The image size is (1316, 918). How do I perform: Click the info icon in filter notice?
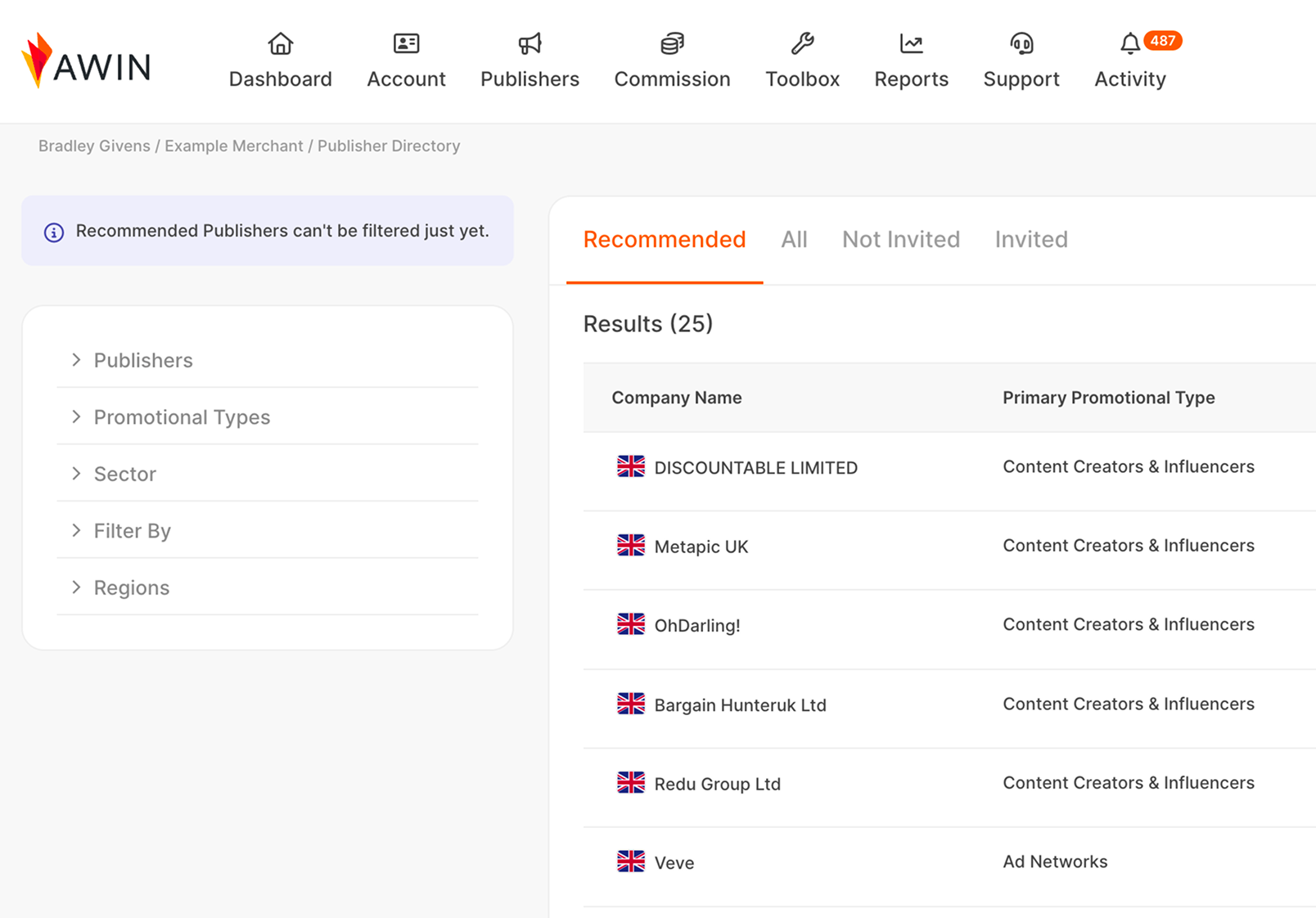54,232
